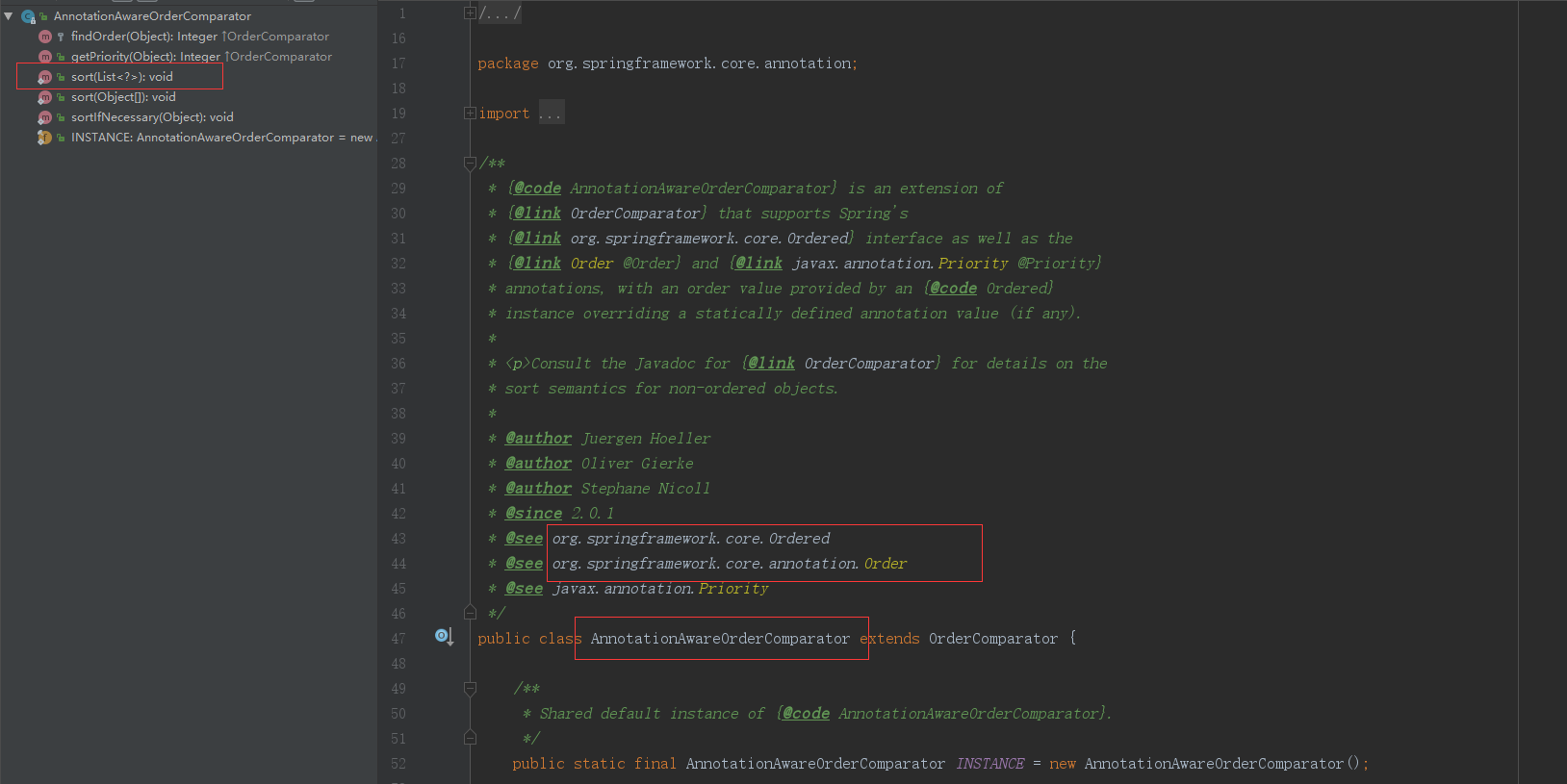This screenshot has height=784, width=1567.
Task: Select sort(List<?>): void in the structure tree
Action: coord(122,77)
